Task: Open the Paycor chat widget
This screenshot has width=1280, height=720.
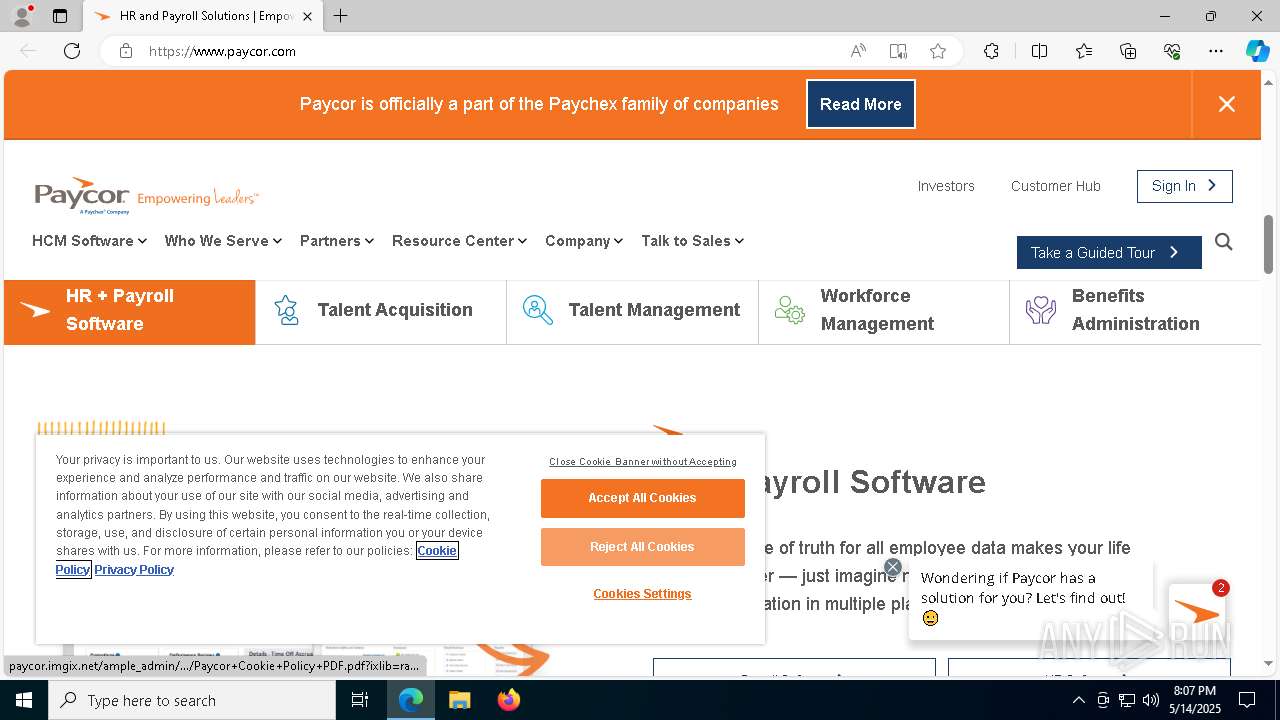Action: pos(1197,612)
